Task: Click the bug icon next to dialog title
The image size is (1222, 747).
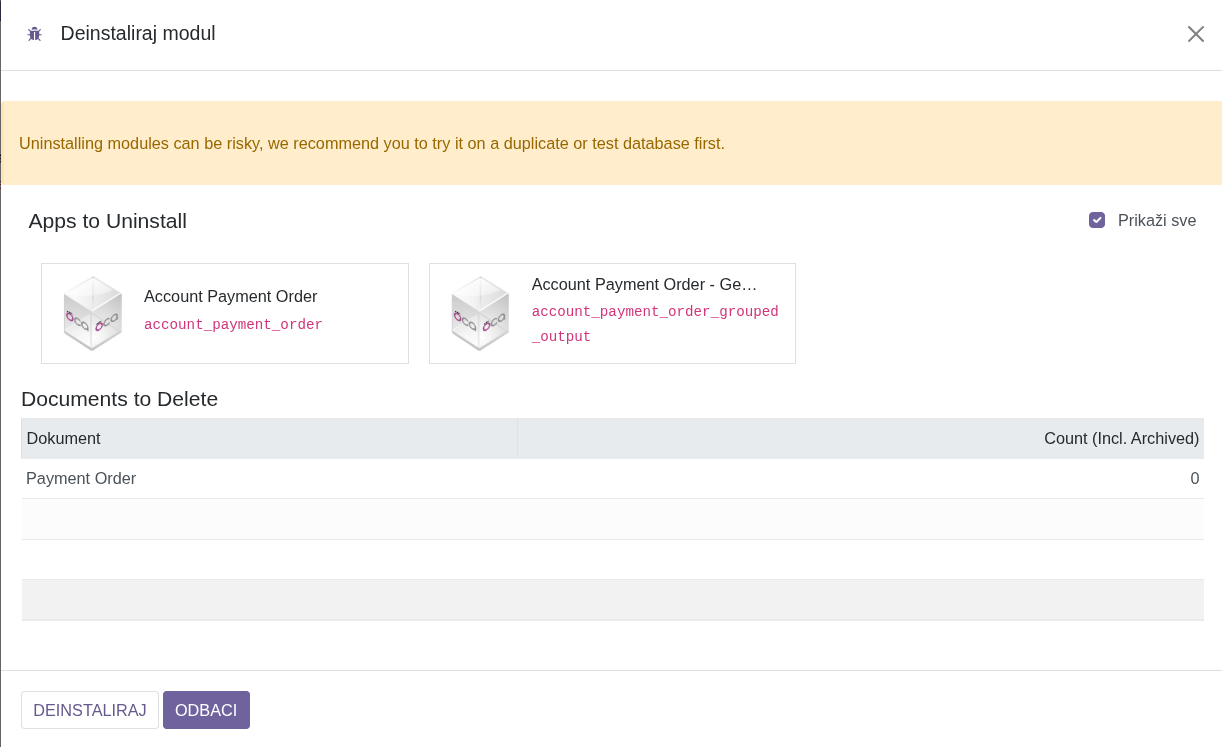Action: pos(34,33)
